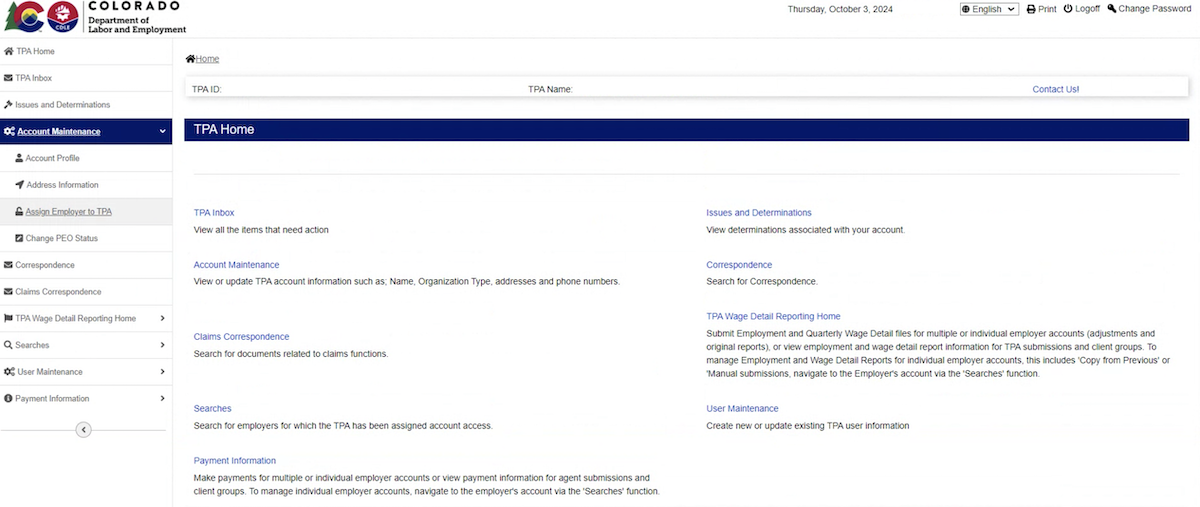The width and height of the screenshot is (1200, 507).
Task: Click the Account Profile person icon
Action: [x=19, y=158]
